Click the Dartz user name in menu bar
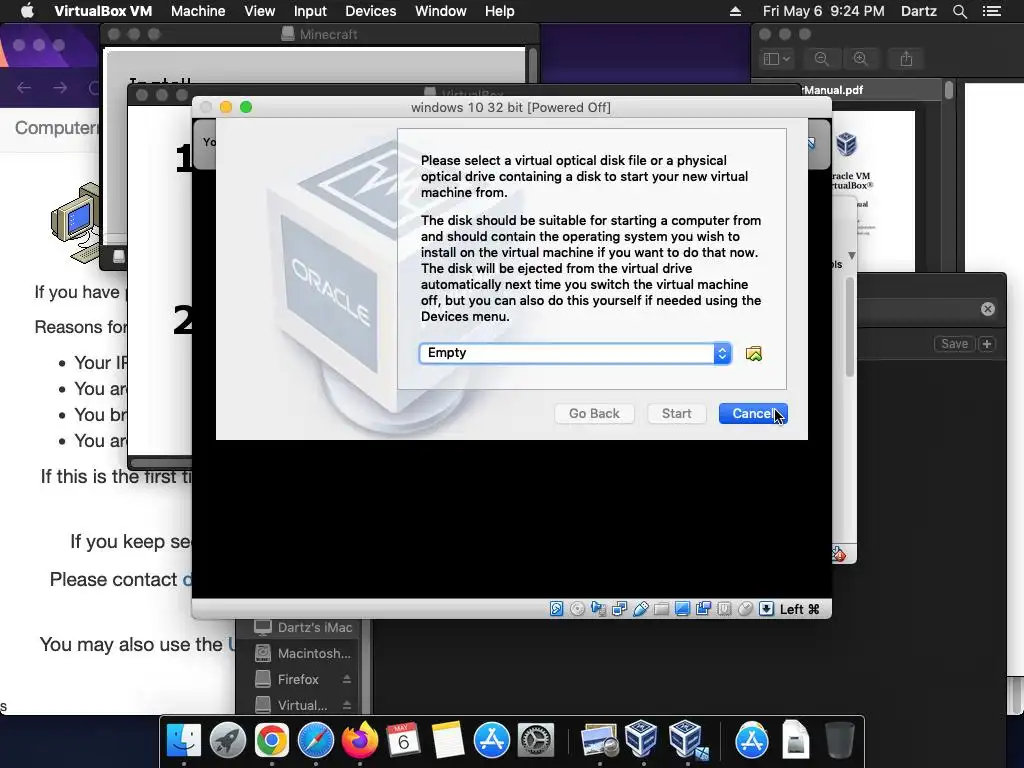The width and height of the screenshot is (1024, 768). pos(918,11)
